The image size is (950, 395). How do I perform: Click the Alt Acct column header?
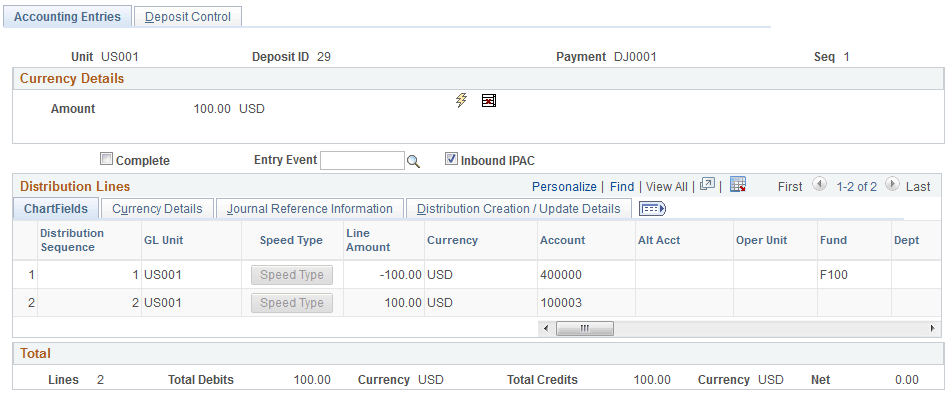(x=659, y=240)
